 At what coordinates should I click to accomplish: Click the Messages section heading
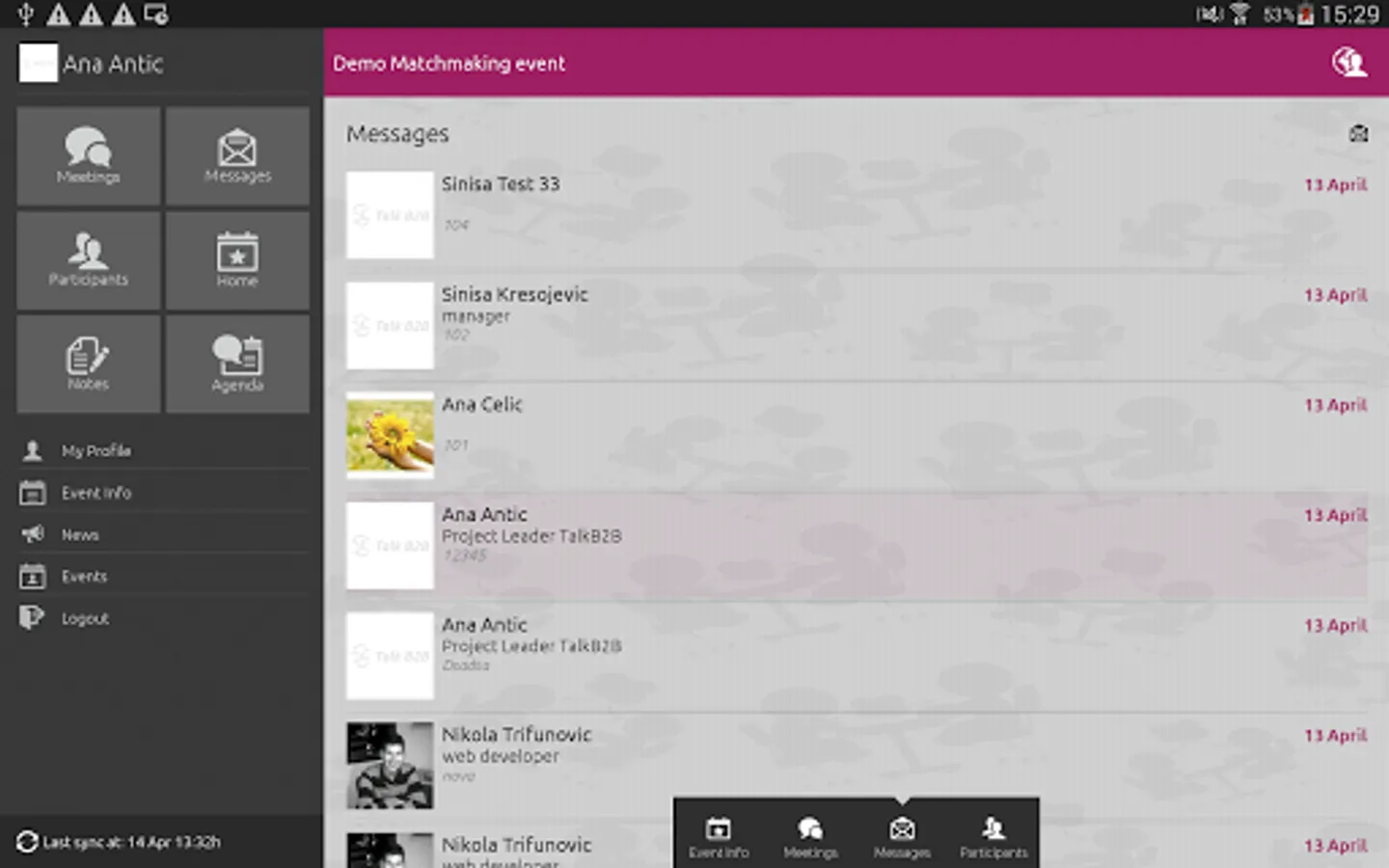(x=397, y=134)
